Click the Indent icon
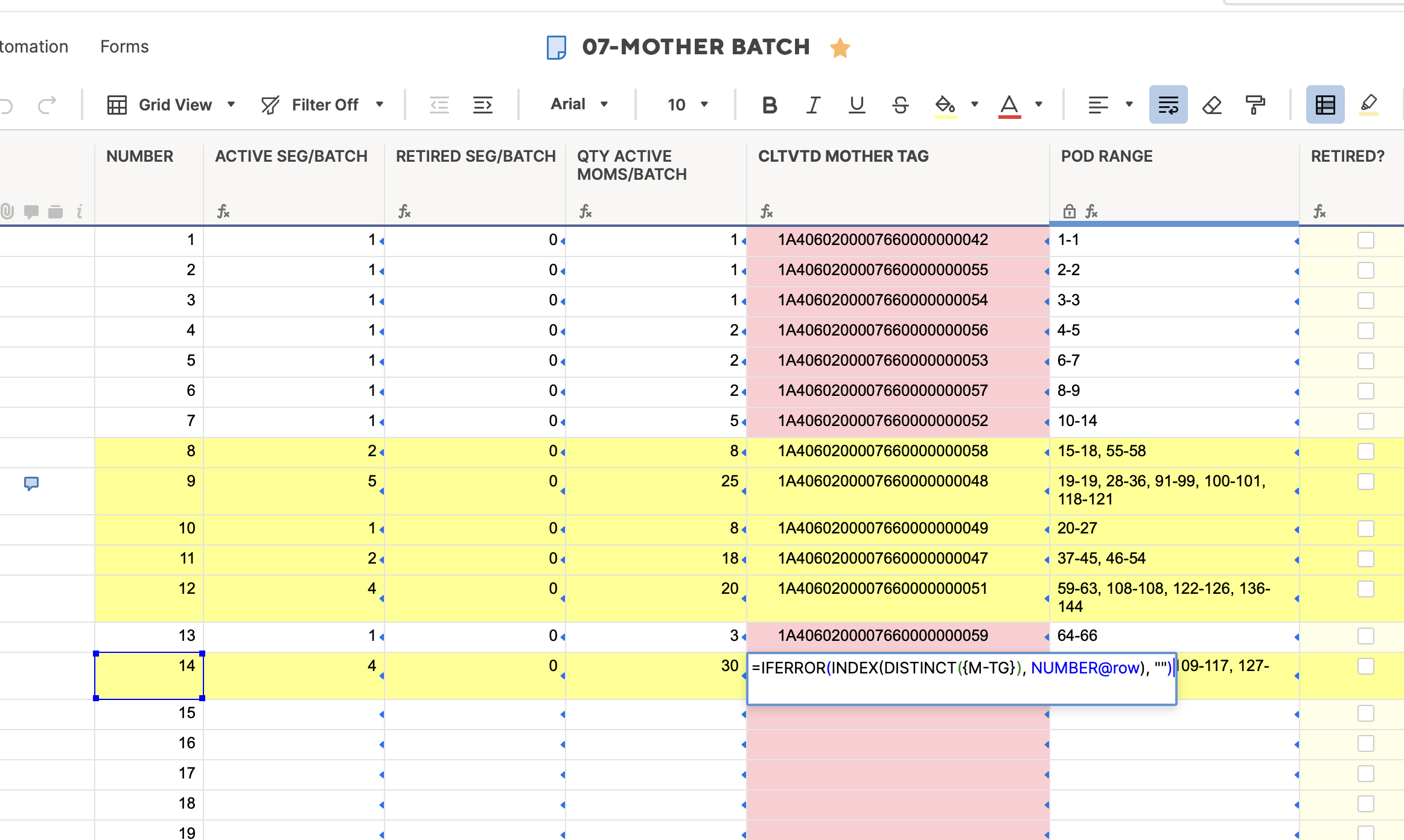This screenshot has width=1404, height=840. pyautogui.click(x=483, y=105)
